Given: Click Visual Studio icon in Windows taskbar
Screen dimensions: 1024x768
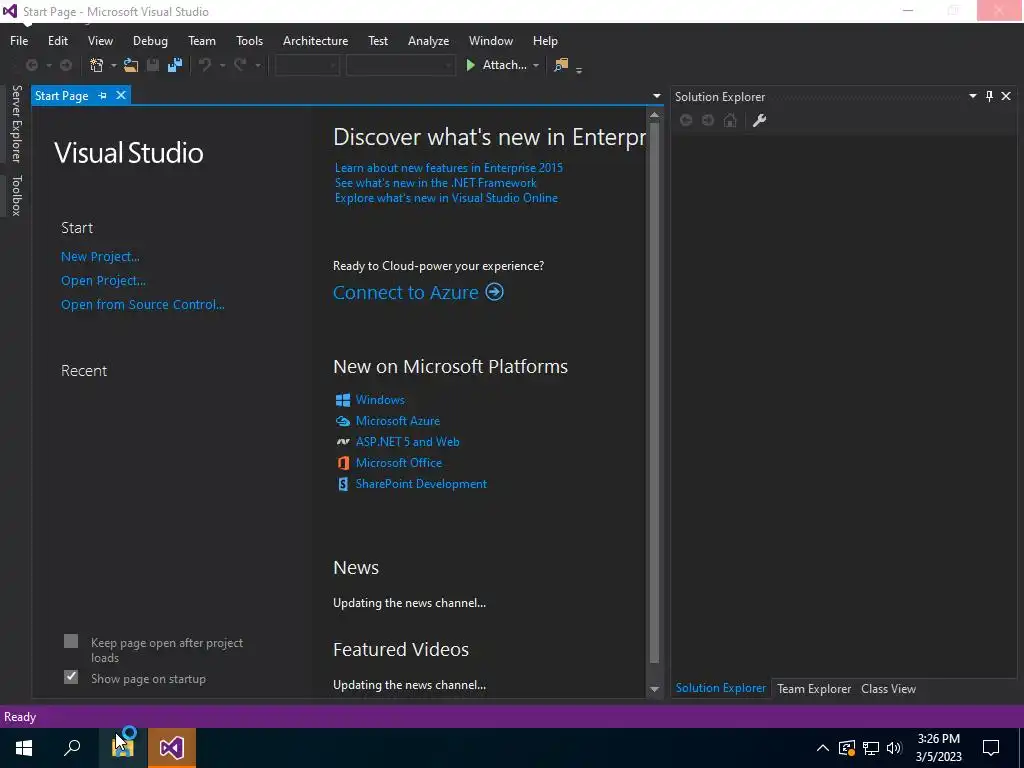Looking at the screenshot, I should (172, 748).
